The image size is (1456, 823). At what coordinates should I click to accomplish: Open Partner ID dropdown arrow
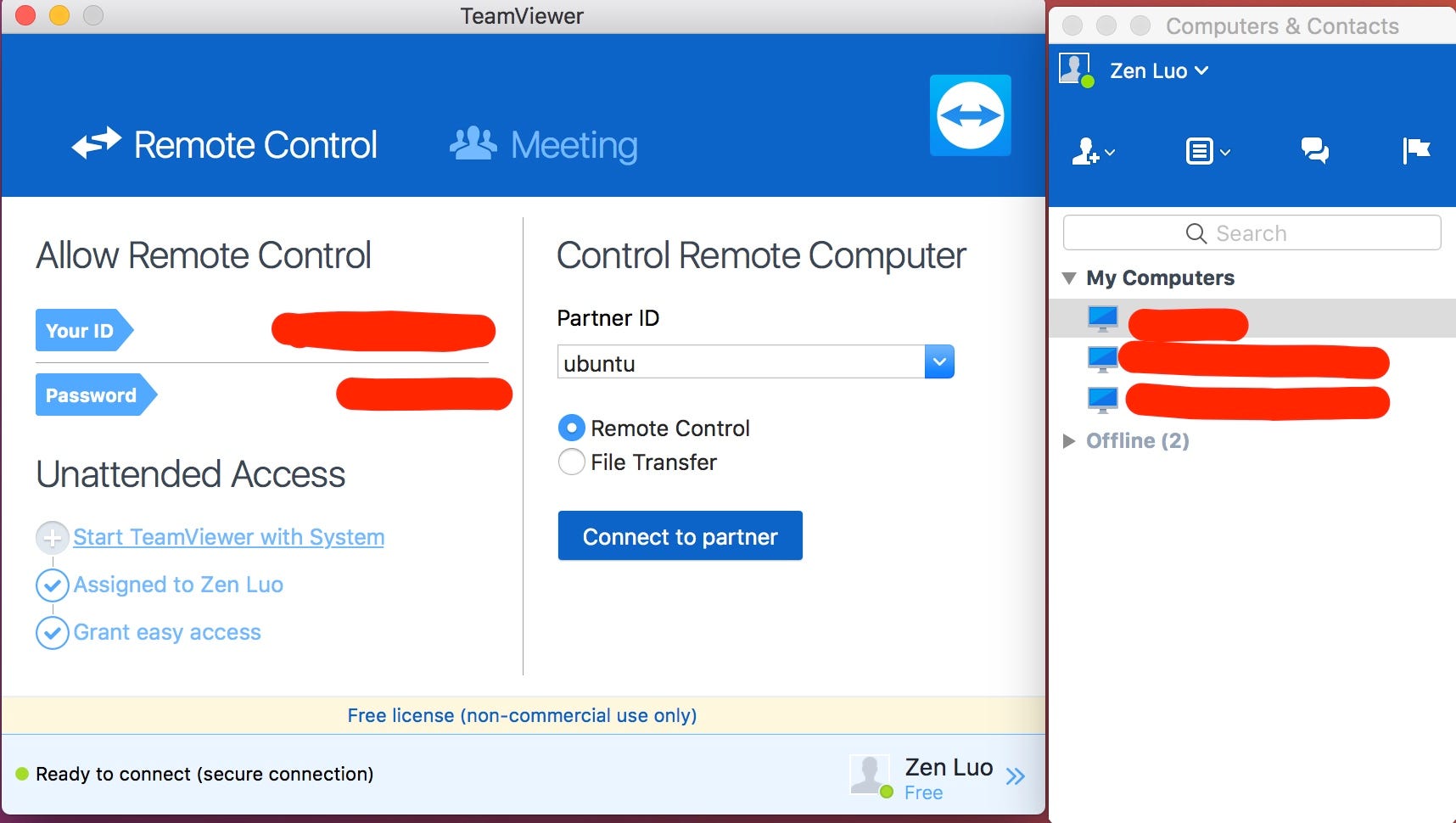point(939,361)
